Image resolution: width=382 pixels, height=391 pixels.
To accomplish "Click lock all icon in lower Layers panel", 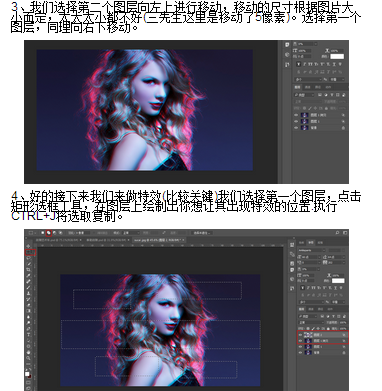I will click(328, 328).
